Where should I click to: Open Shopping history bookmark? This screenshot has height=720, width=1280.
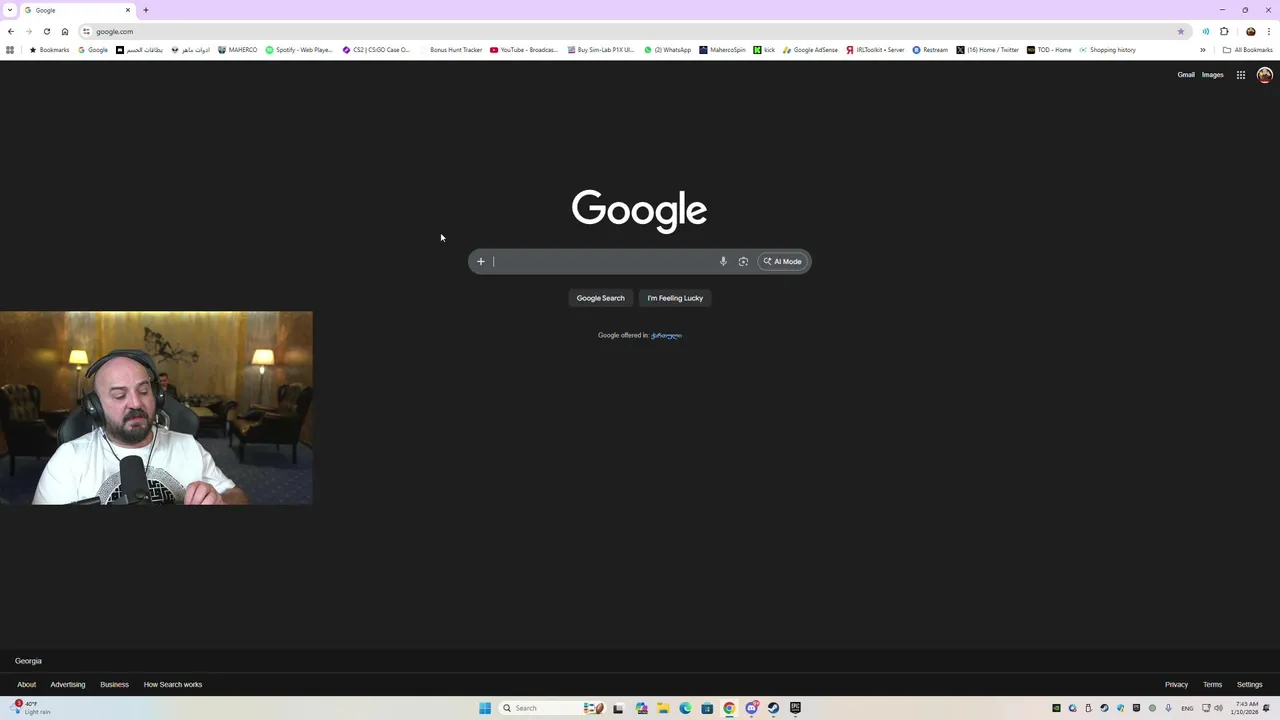[x=1108, y=50]
